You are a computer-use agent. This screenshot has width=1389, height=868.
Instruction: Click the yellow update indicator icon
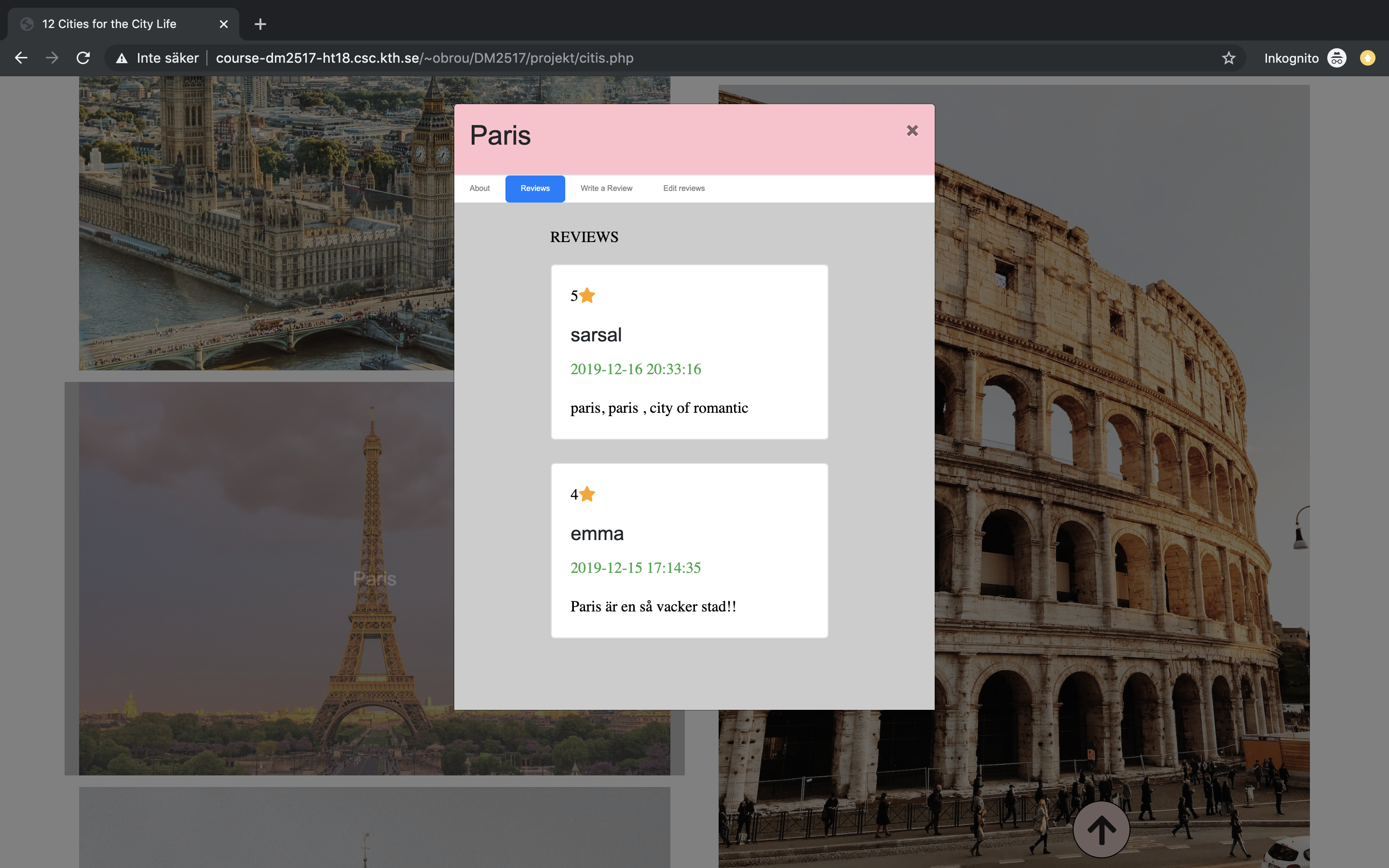[1367, 58]
